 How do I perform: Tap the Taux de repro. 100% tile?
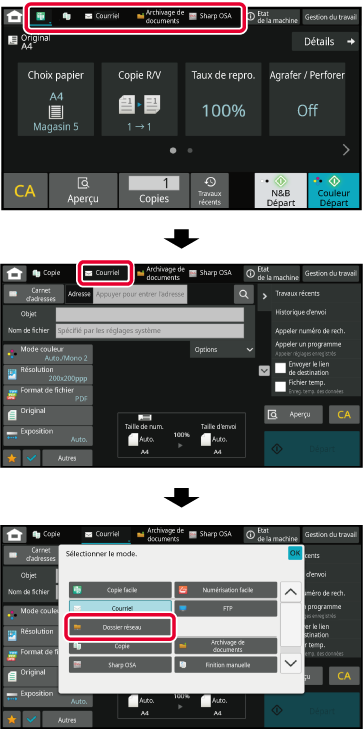point(224,99)
